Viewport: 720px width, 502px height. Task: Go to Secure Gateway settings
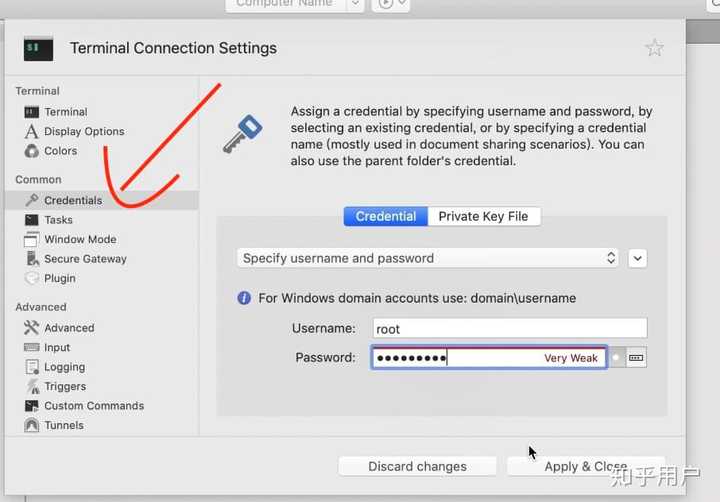[85, 259]
